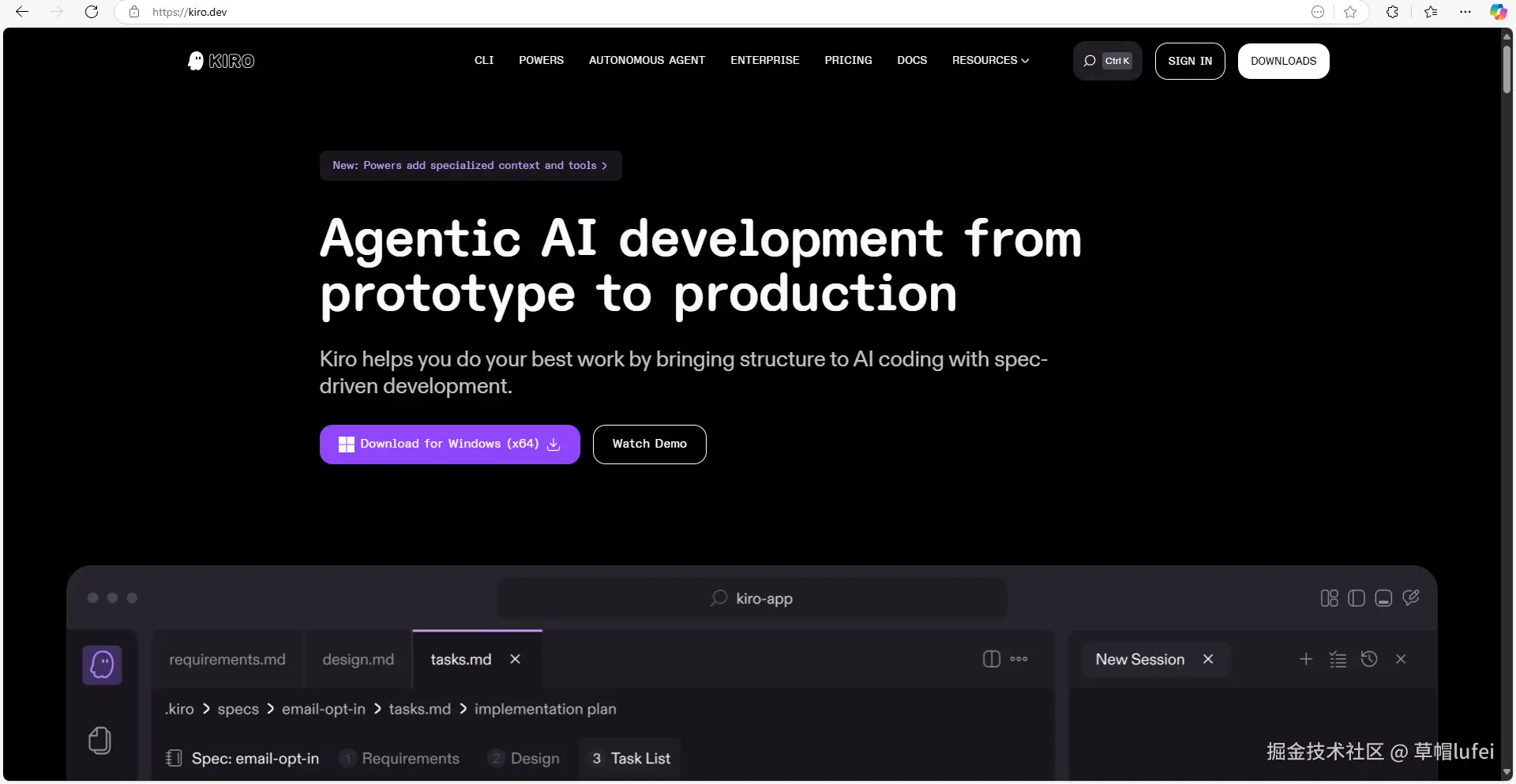Click .kiro in the breadcrumb path
Screen dimensions: 1516x784
coord(179,709)
